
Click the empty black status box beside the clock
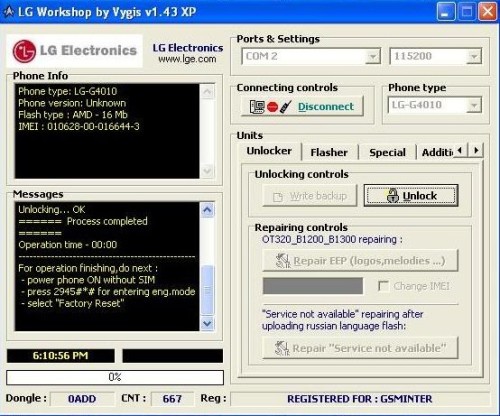[x=173, y=356]
